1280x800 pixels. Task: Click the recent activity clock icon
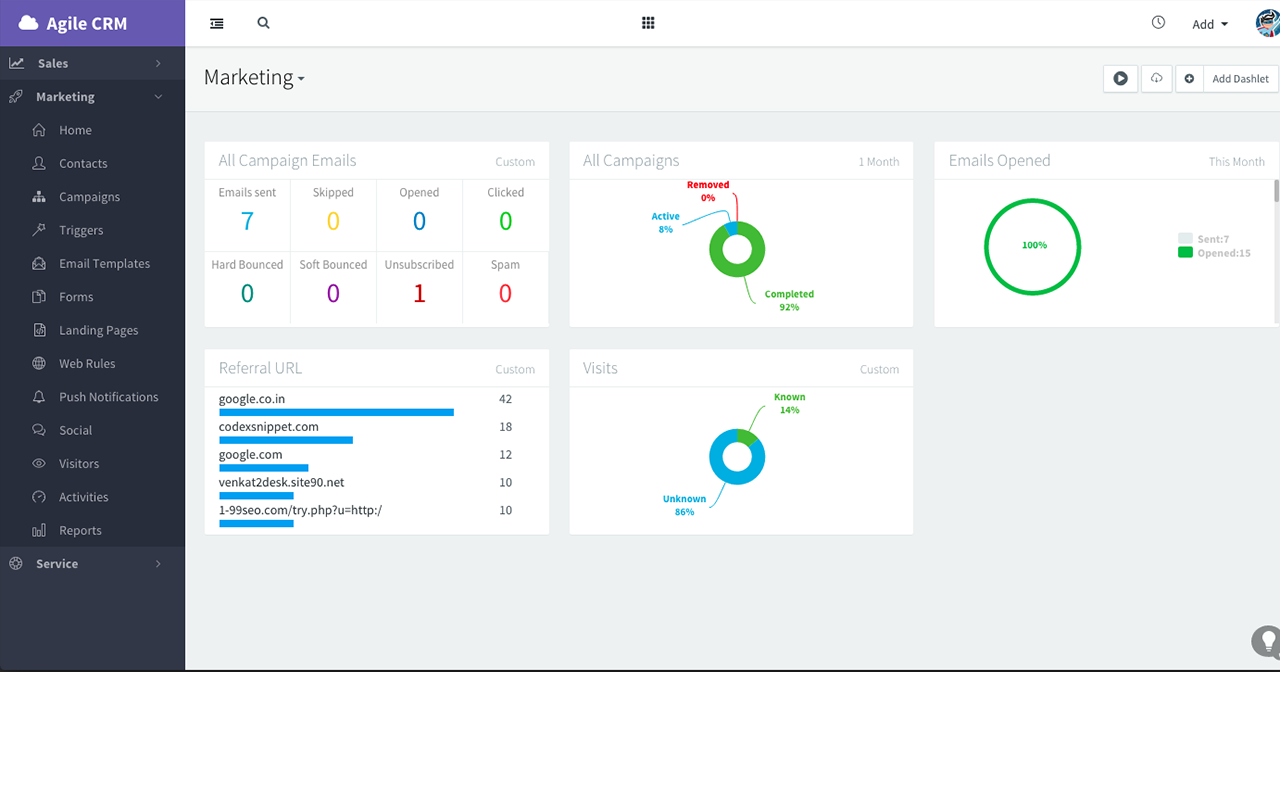click(x=1158, y=21)
